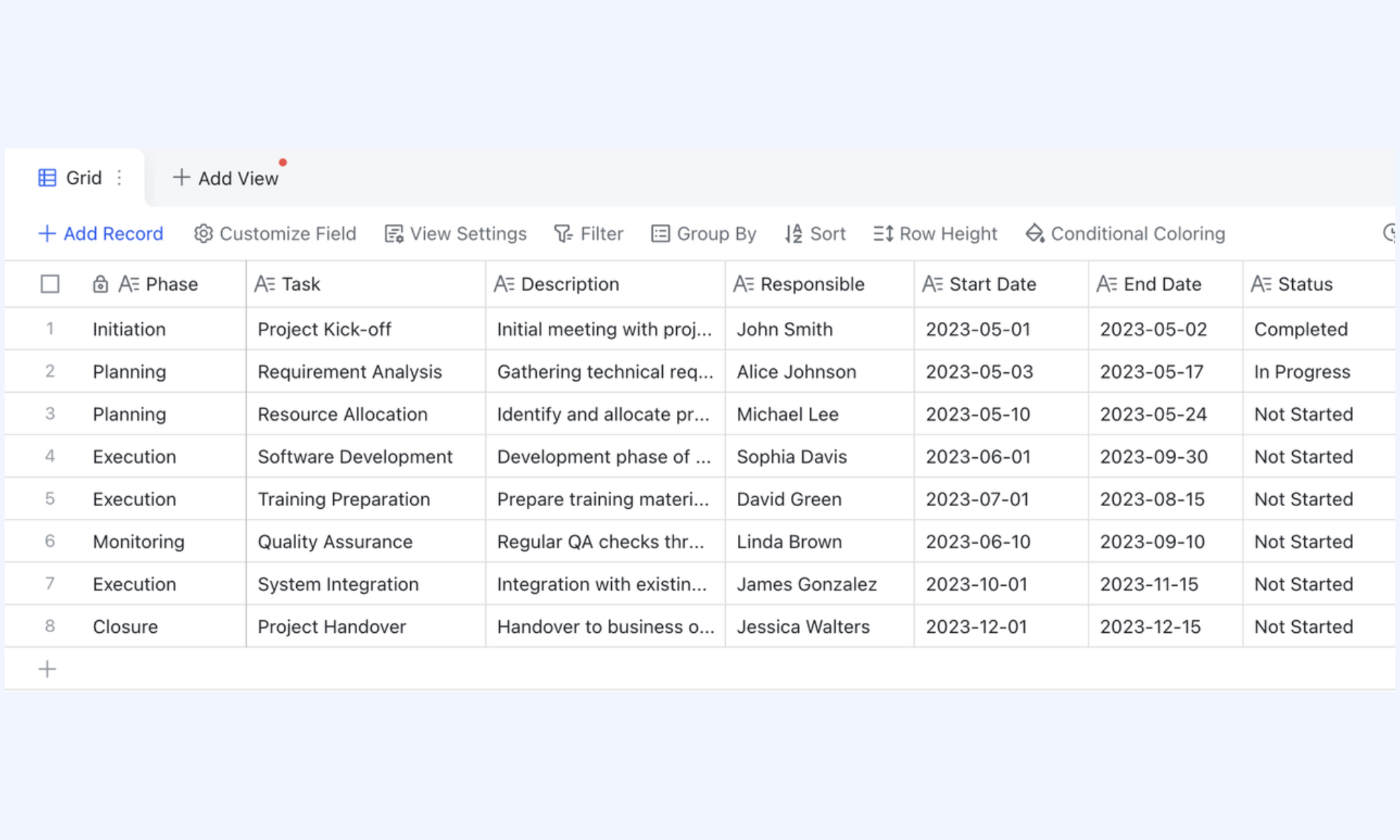Open Customize Field settings
This screenshot has height=840, width=1400.
275,233
